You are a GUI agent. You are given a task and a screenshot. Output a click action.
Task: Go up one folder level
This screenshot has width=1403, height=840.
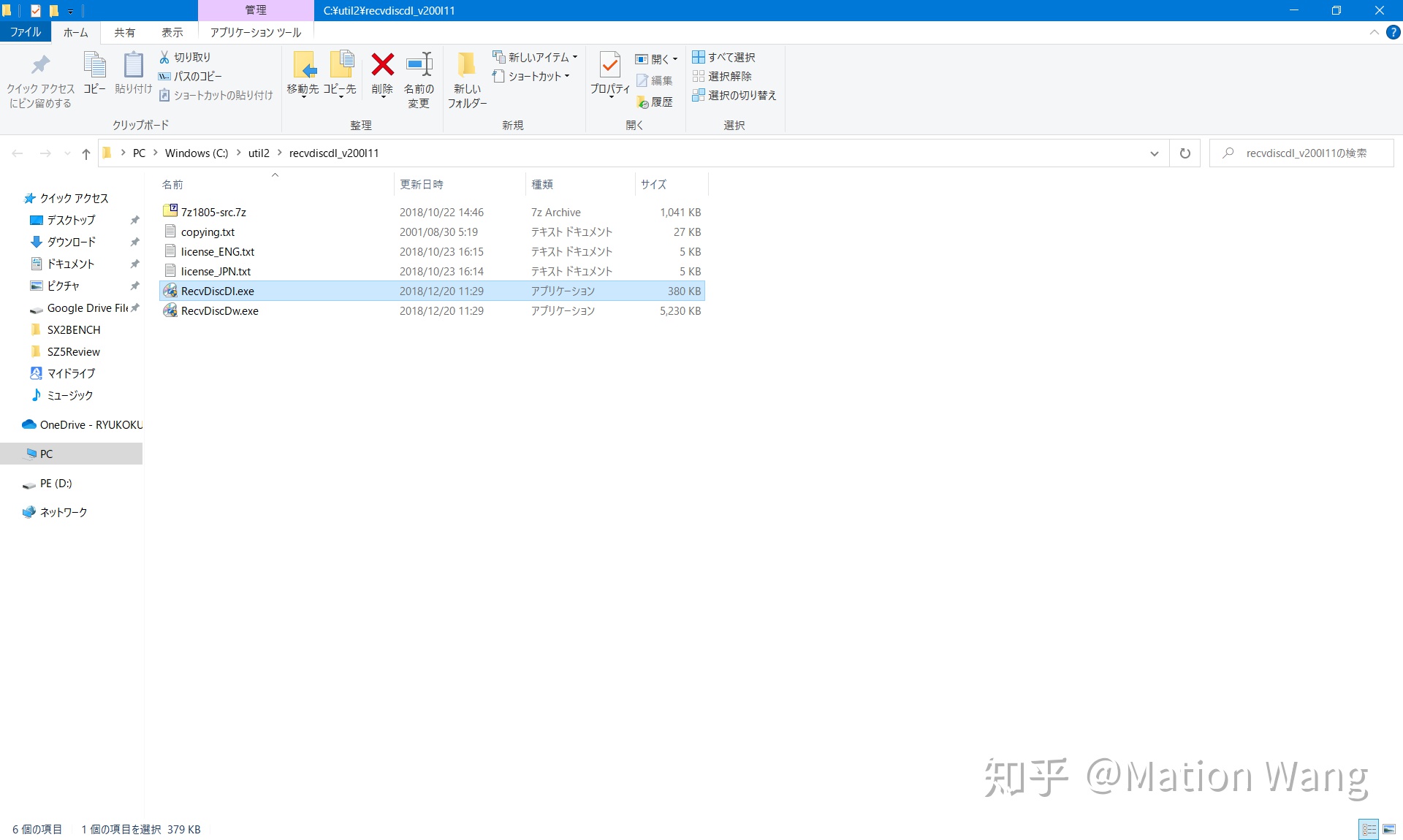coord(86,153)
